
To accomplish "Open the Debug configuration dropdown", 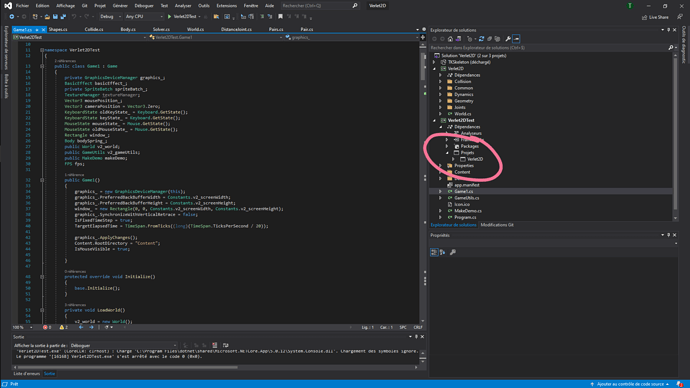I will tap(110, 17).
